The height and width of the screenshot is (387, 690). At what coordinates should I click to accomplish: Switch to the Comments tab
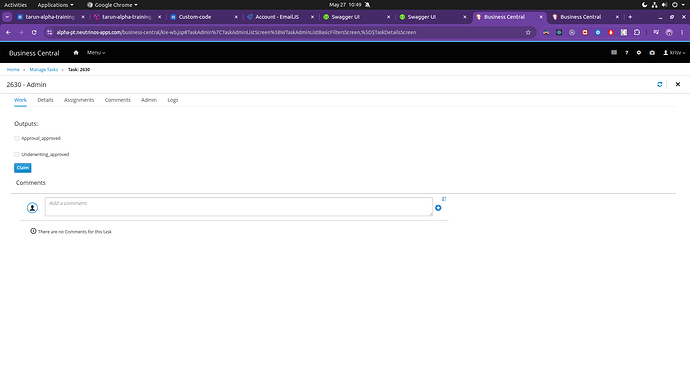click(x=117, y=100)
